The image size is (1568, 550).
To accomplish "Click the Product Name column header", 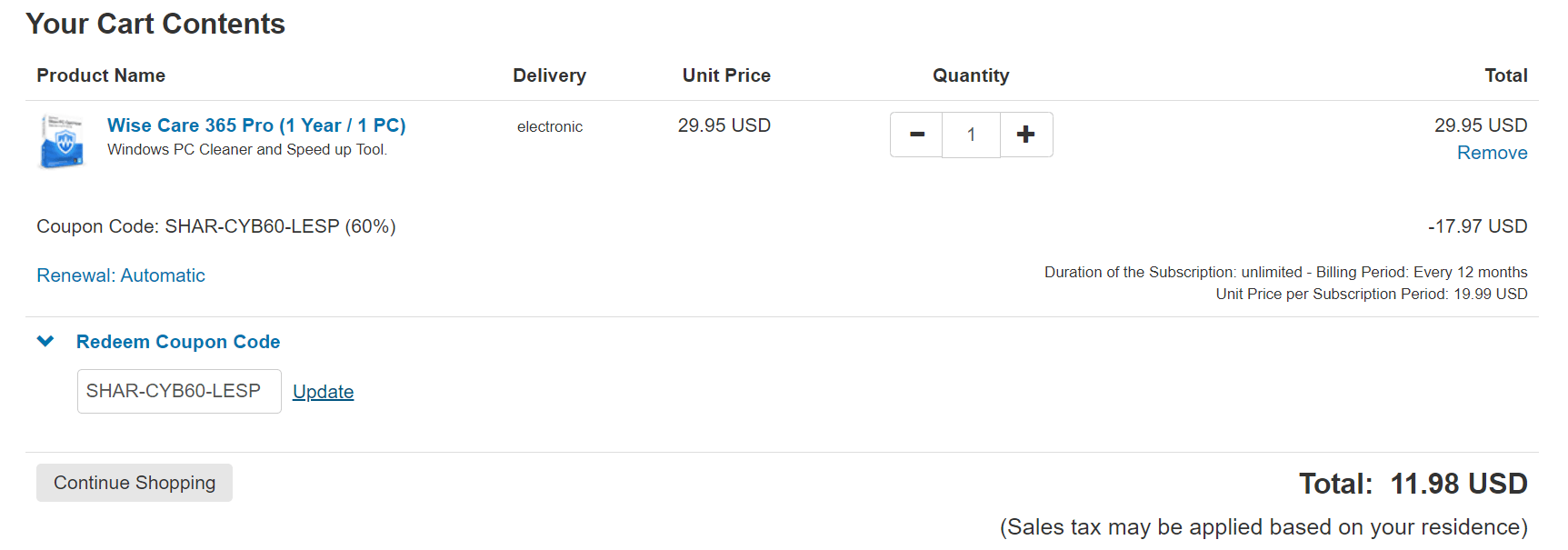I will 101,75.
